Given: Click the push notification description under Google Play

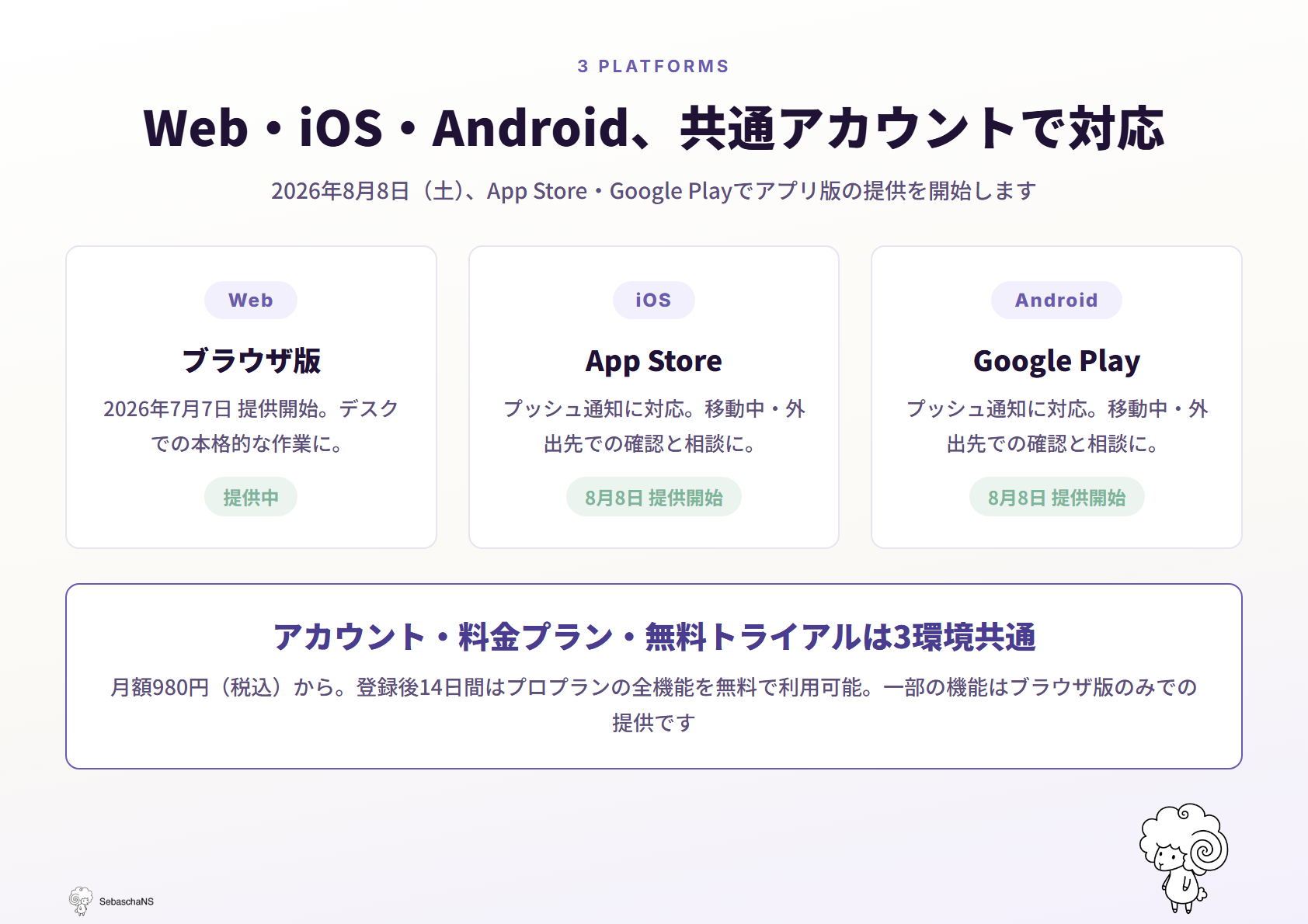Looking at the screenshot, I should (x=1056, y=426).
